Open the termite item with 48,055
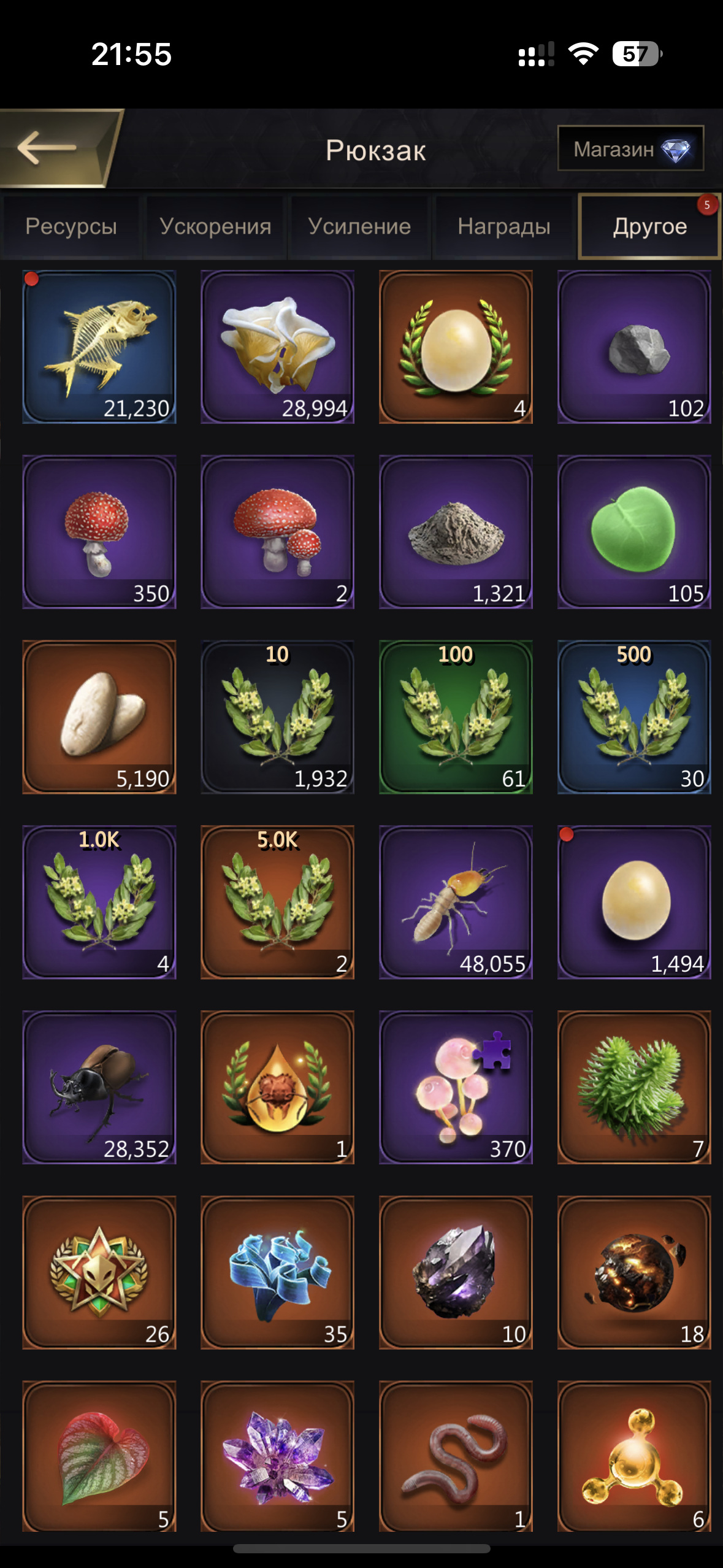The height and width of the screenshot is (1568, 723). tap(456, 902)
